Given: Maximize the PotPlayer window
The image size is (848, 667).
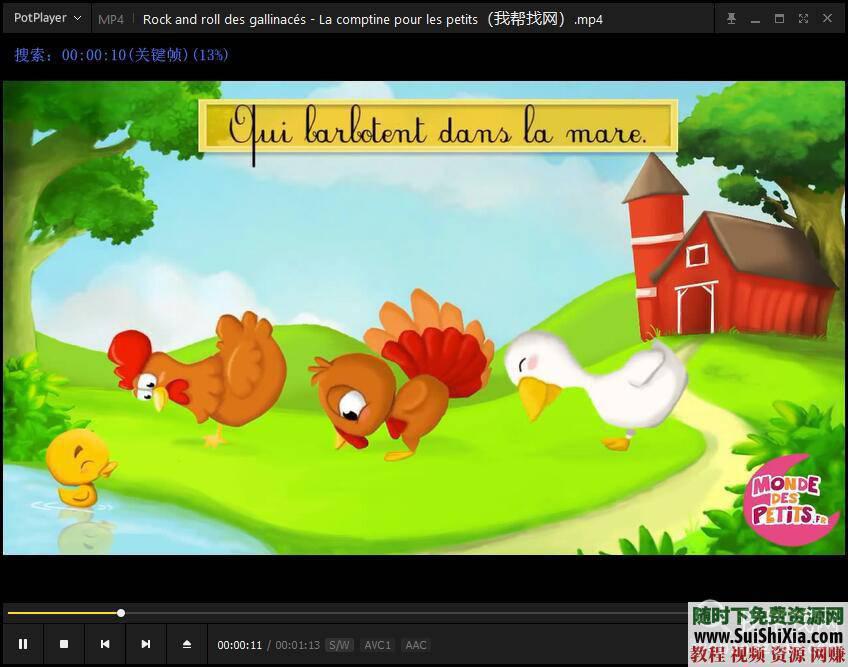Looking at the screenshot, I should pyautogui.click(x=779, y=19).
